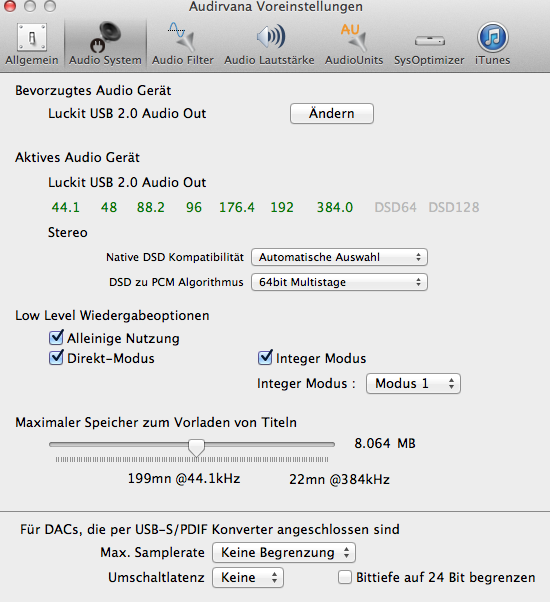Viewport: 550px width, 602px height.
Task: Open the Allgemein preferences icon
Action: pyautogui.click(x=32, y=38)
